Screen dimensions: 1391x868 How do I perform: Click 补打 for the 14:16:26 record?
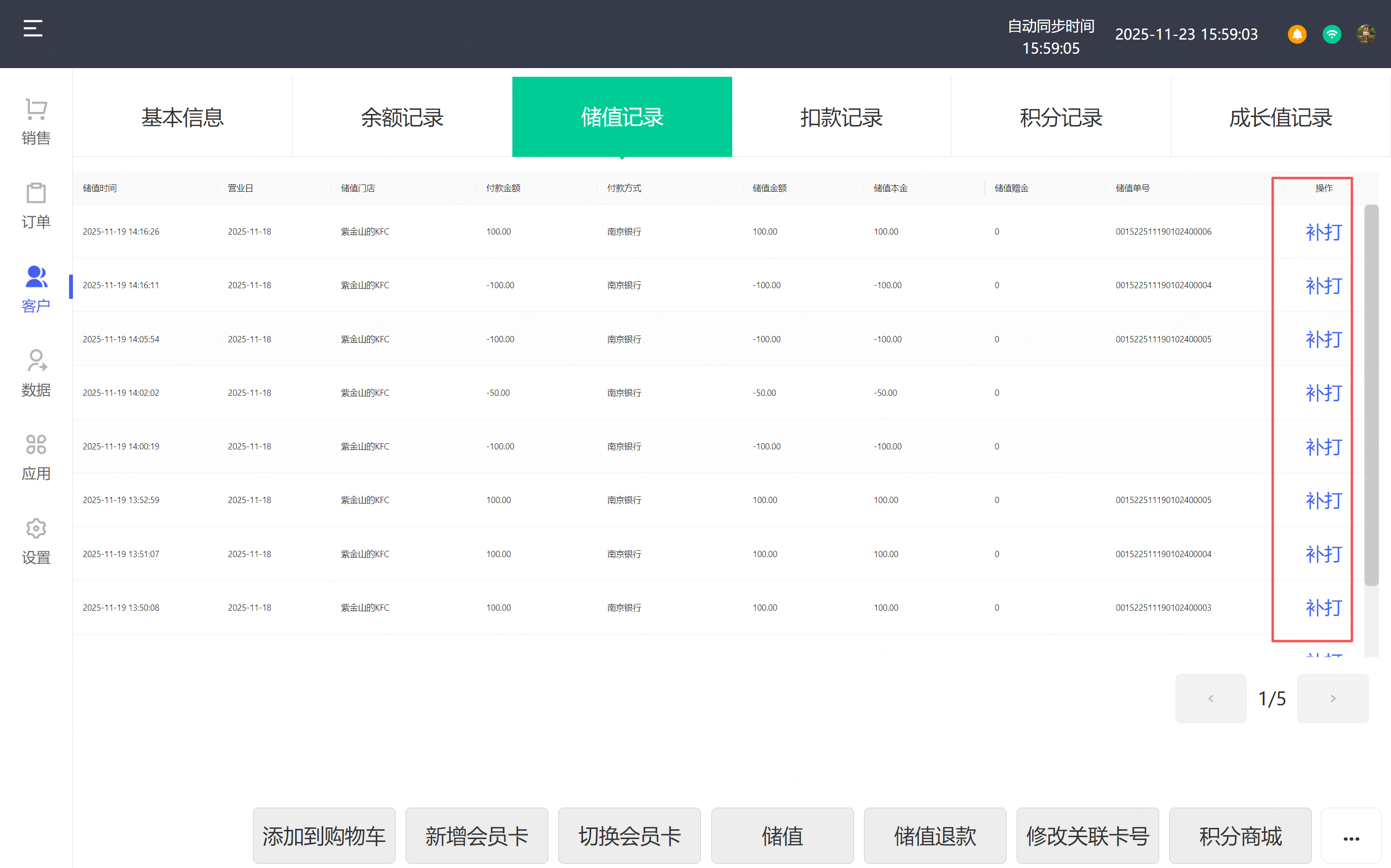1323,232
